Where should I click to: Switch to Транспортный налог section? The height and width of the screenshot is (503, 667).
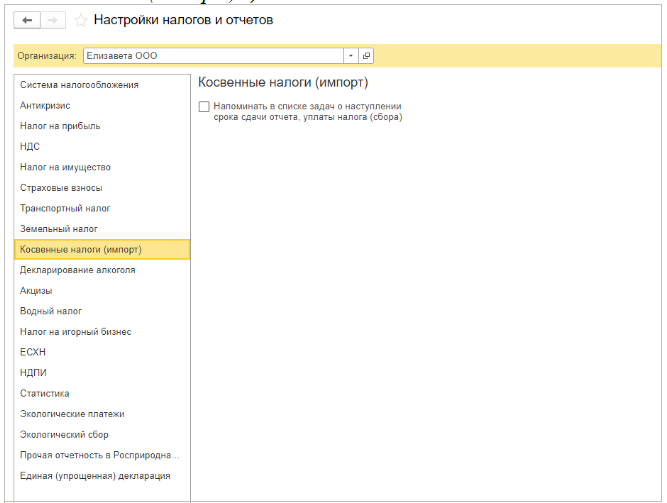[x=65, y=208]
